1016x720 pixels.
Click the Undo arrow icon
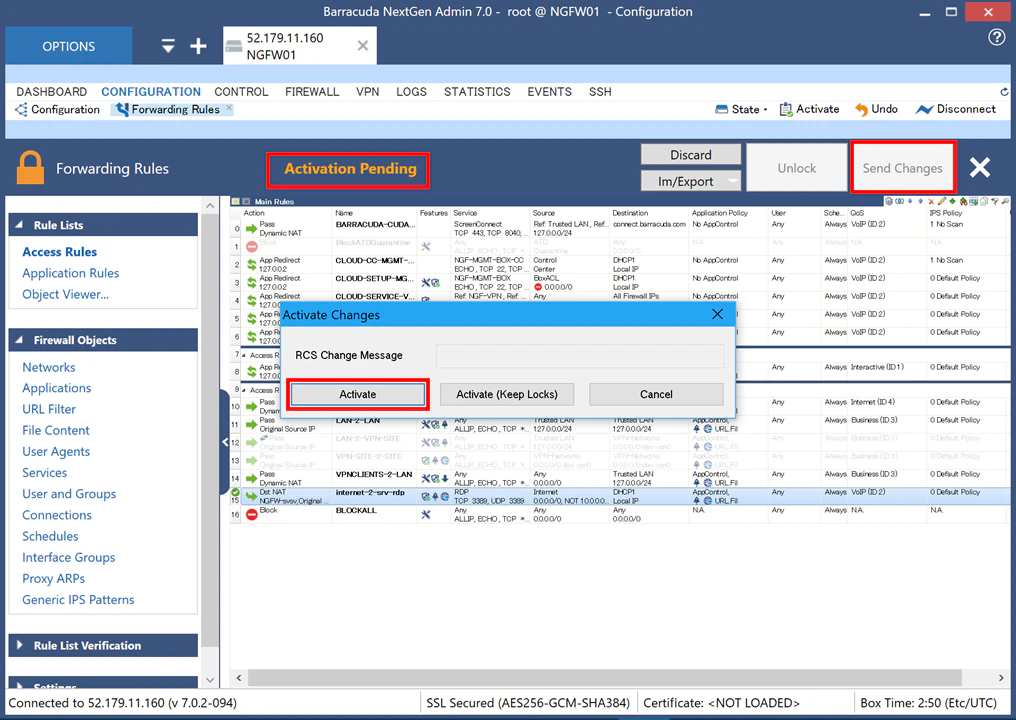pos(861,110)
